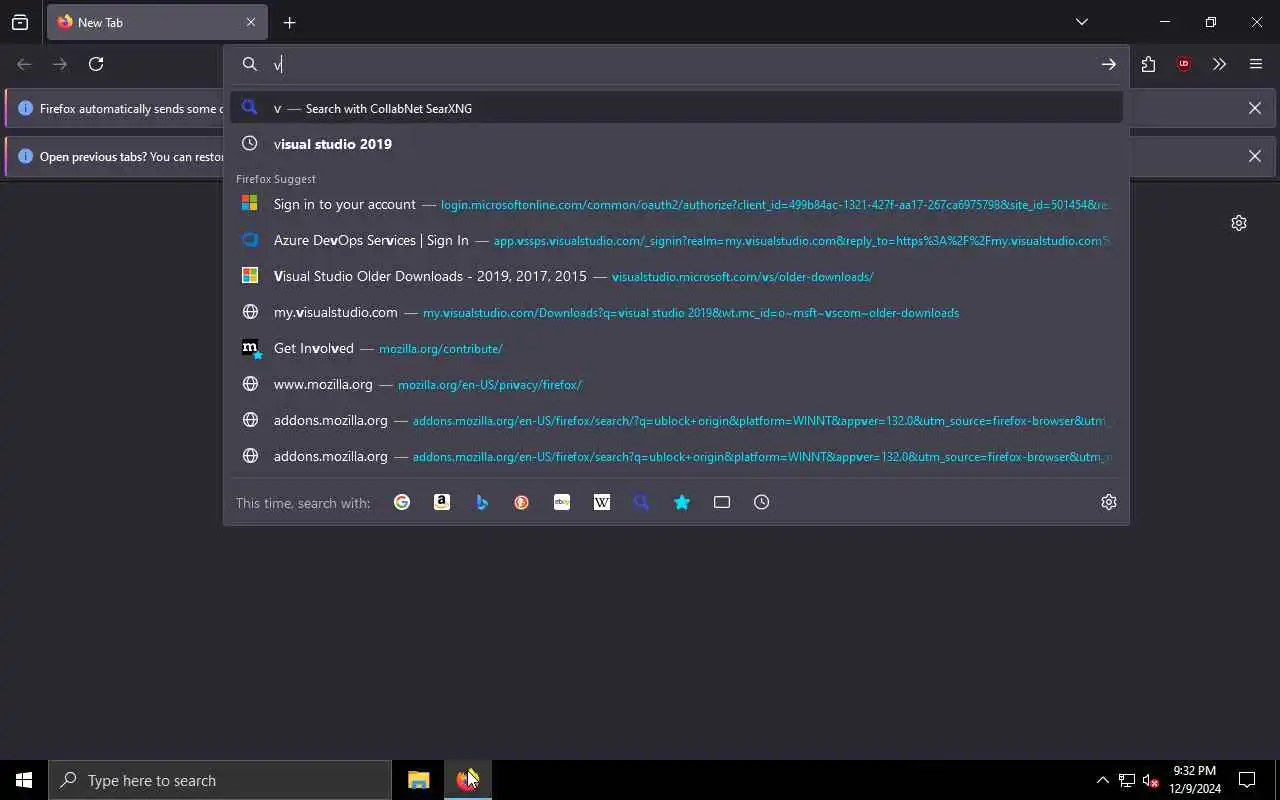
Task: Search bookmarks using the star icon
Action: coord(682,502)
